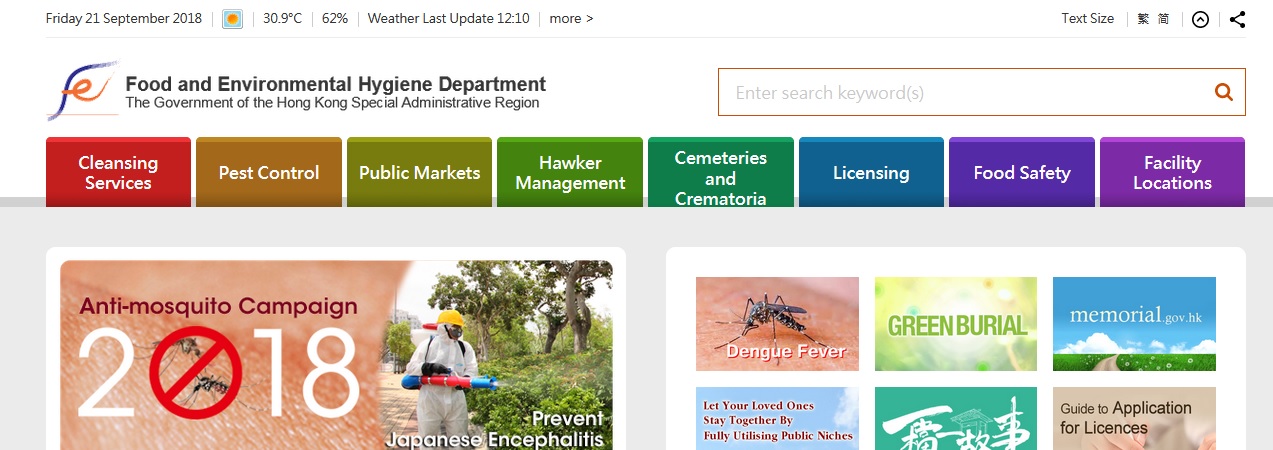Switch to Simplified Chinese (简)
Viewport: 1273px width, 450px height.
click(x=1163, y=19)
